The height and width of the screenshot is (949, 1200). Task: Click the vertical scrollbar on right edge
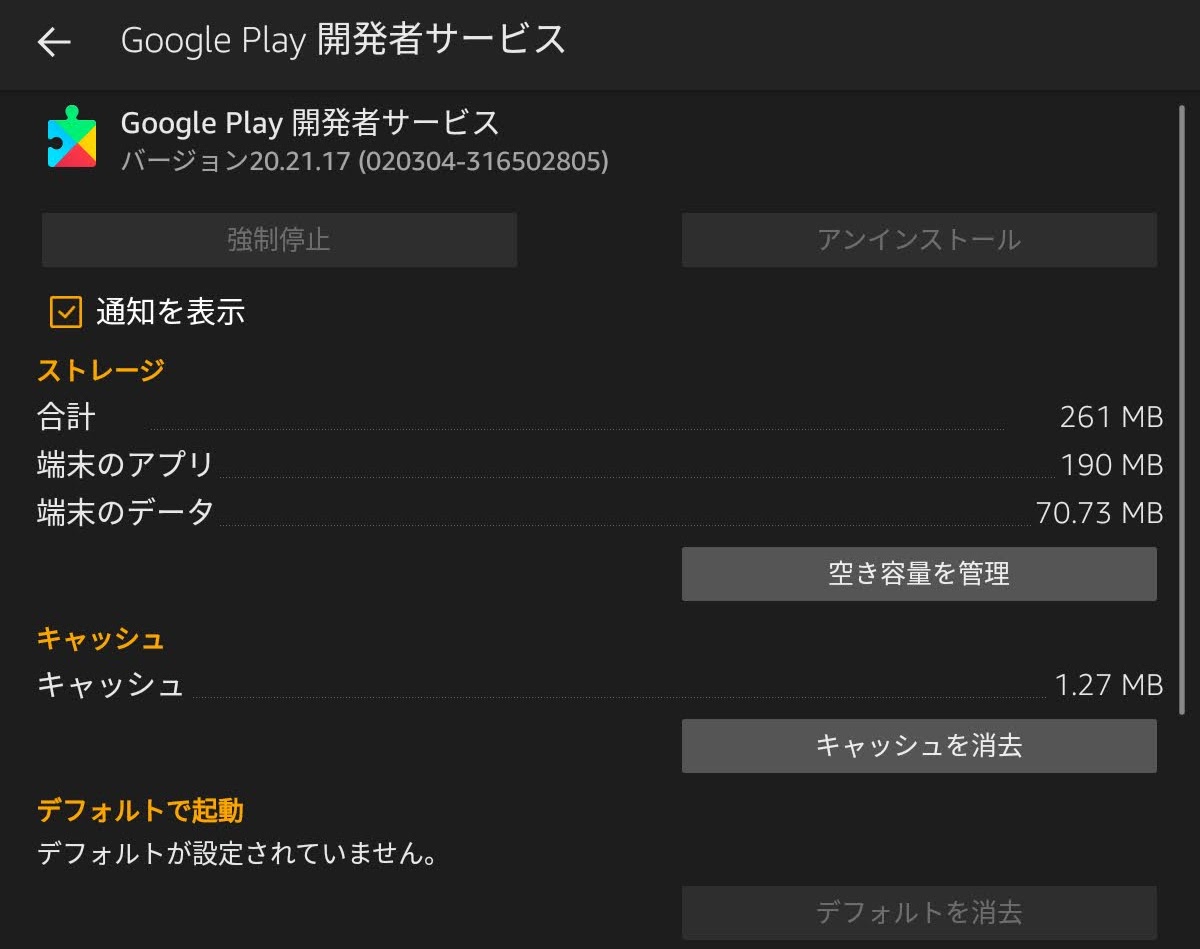[1181, 400]
